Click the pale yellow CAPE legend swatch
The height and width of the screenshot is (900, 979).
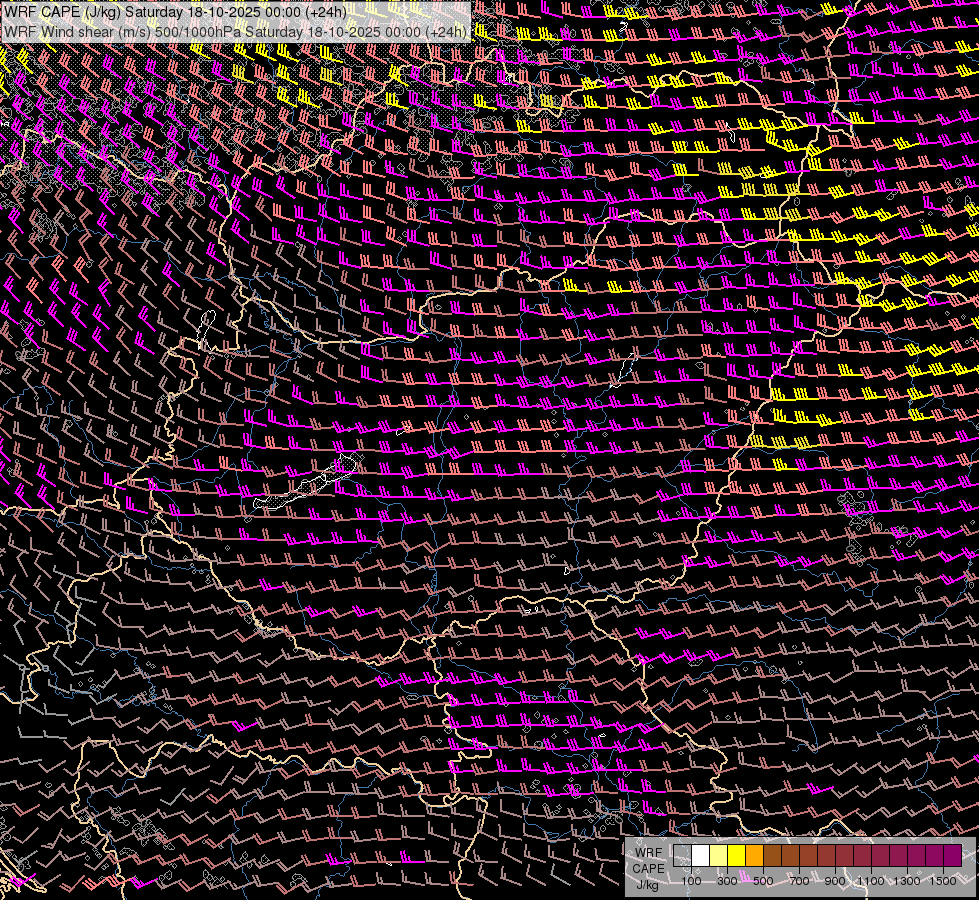tap(719, 855)
